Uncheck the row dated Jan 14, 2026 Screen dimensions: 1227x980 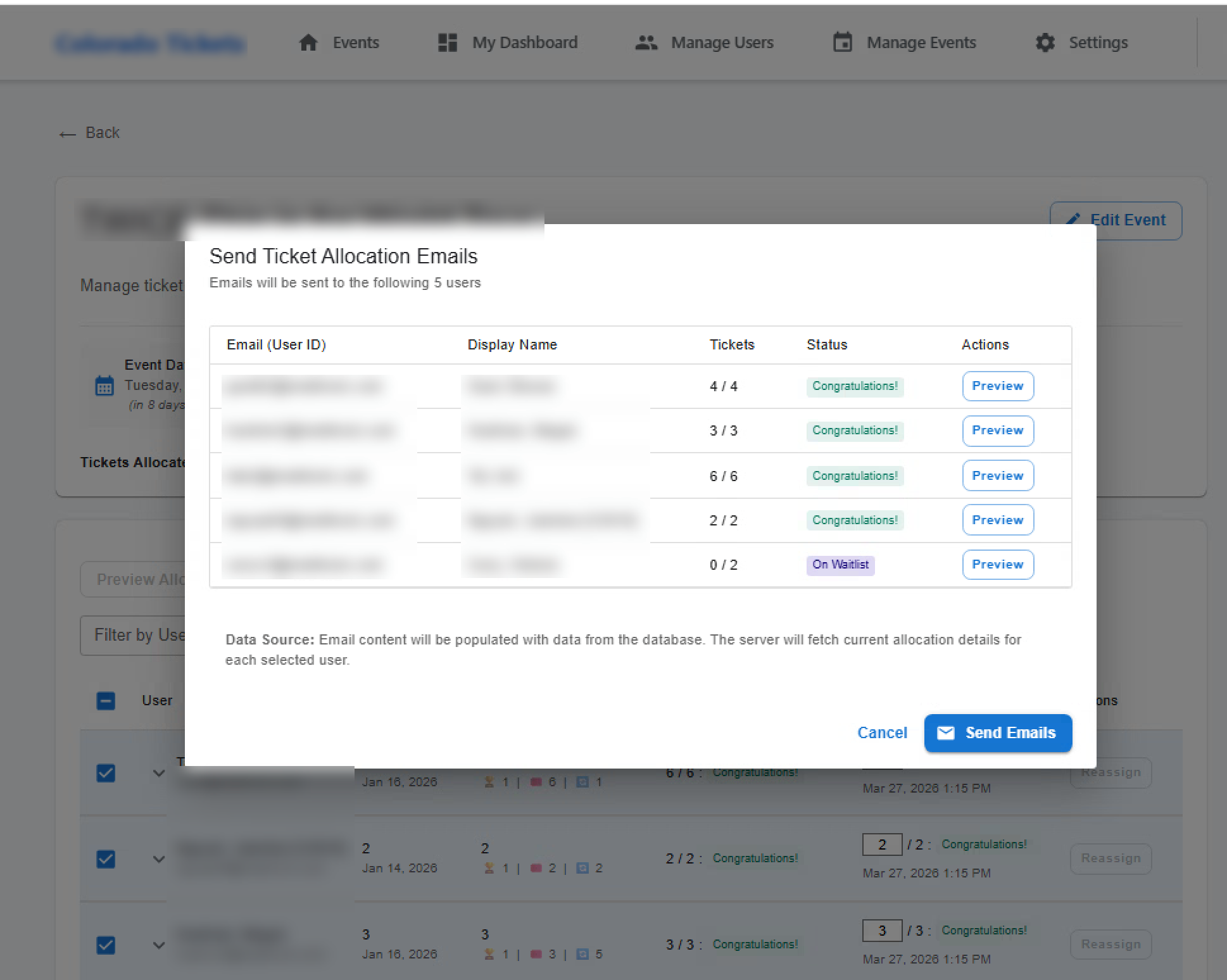point(106,859)
